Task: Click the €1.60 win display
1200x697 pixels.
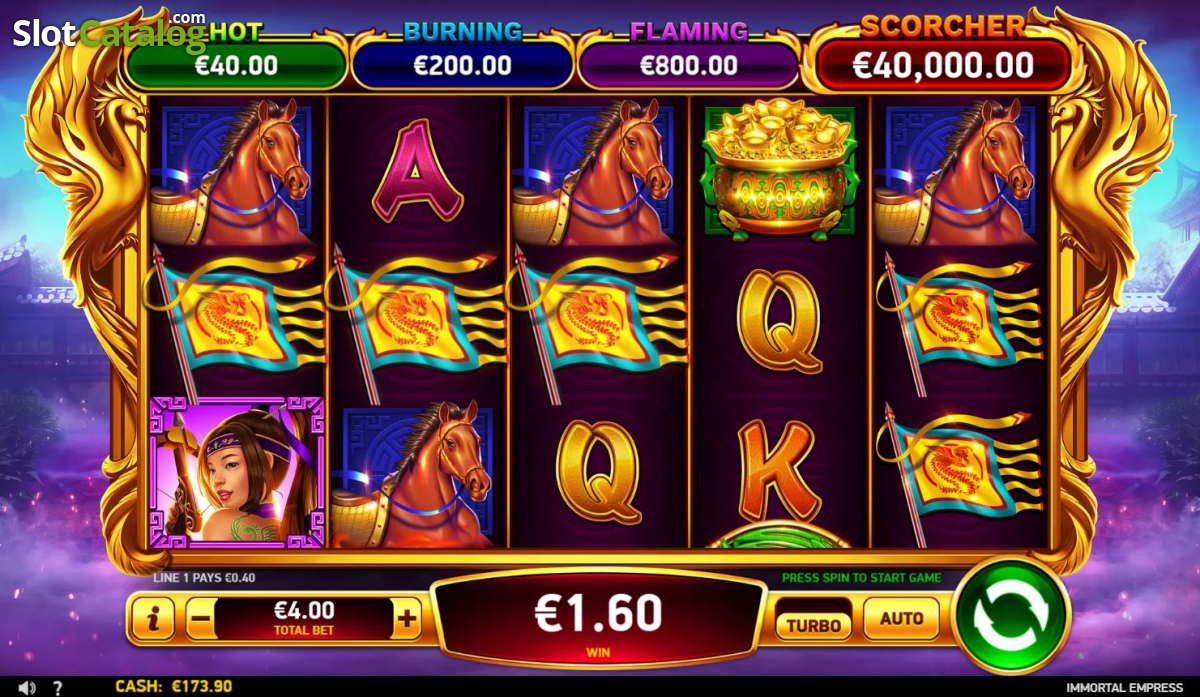Action: click(x=598, y=619)
